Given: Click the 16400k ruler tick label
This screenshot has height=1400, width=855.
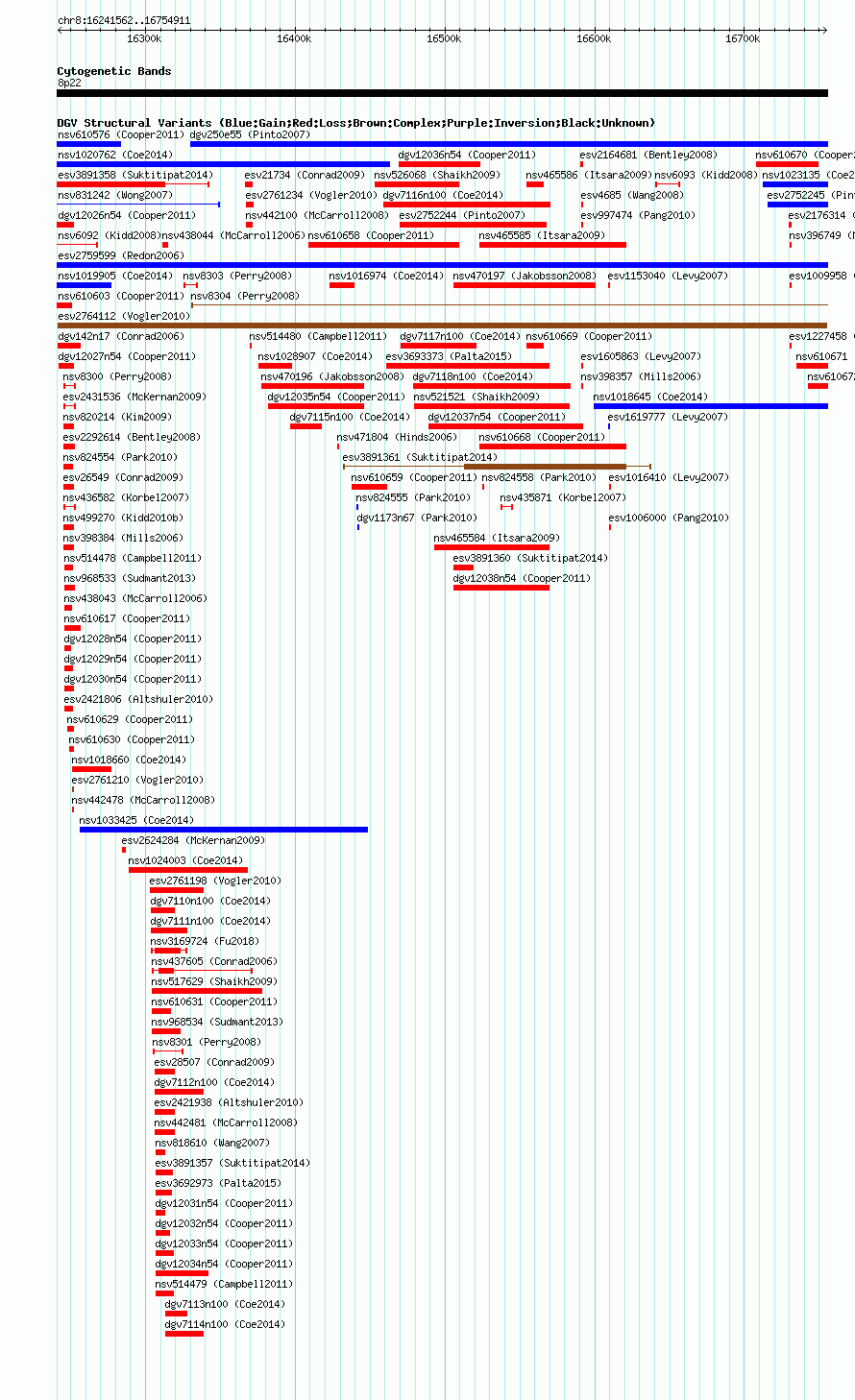Looking at the screenshot, I should pos(294,38).
